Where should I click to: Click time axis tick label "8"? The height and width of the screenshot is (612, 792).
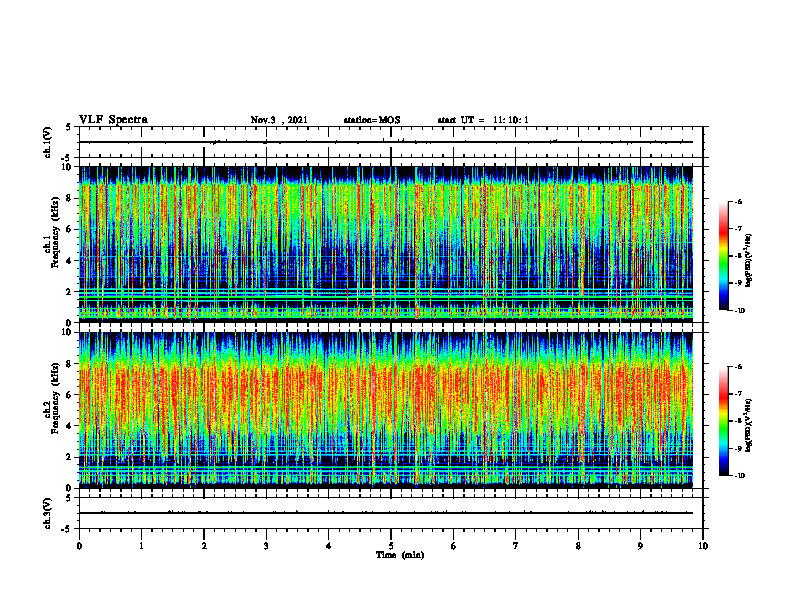[x=578, y=546]
